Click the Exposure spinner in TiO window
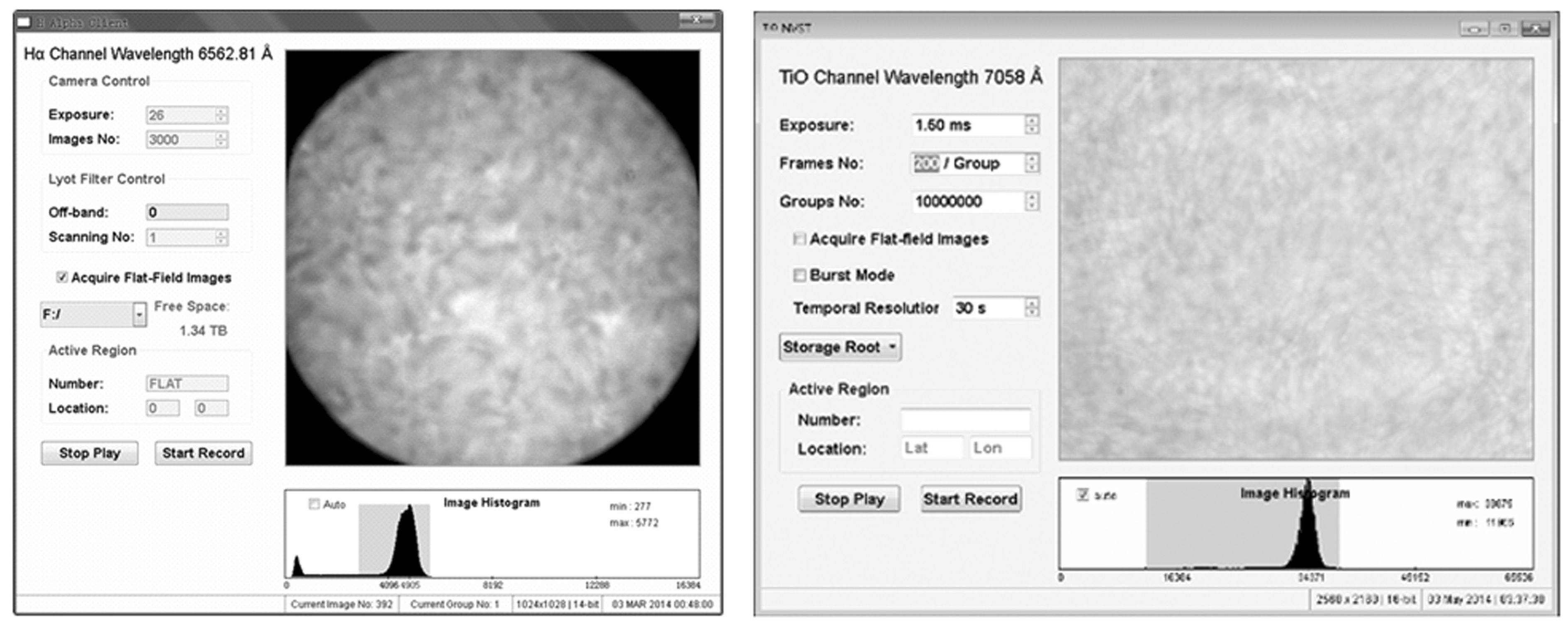The height and width of the screenshot is (627, 1568). click(1031, 125)
